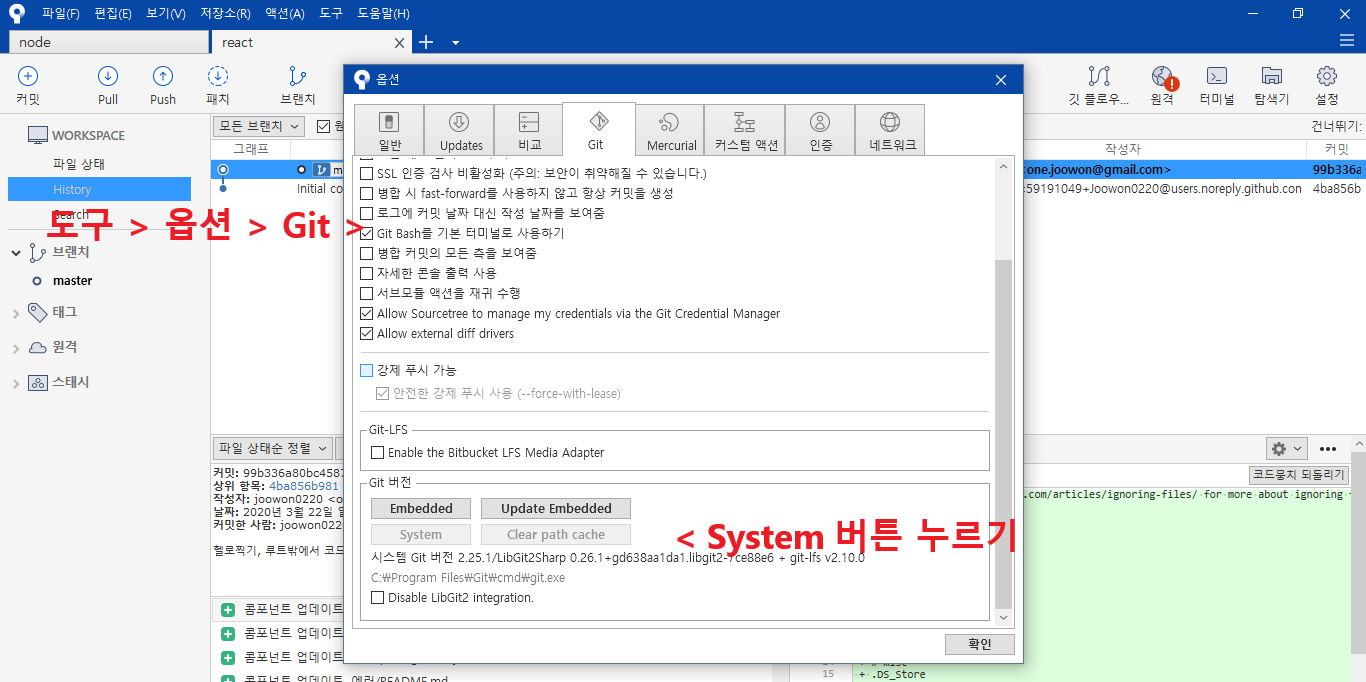Open the Git-flow (깃 플로우) toolbar icon
This screenshot has width=1366, height=682.
(1099, 76)
